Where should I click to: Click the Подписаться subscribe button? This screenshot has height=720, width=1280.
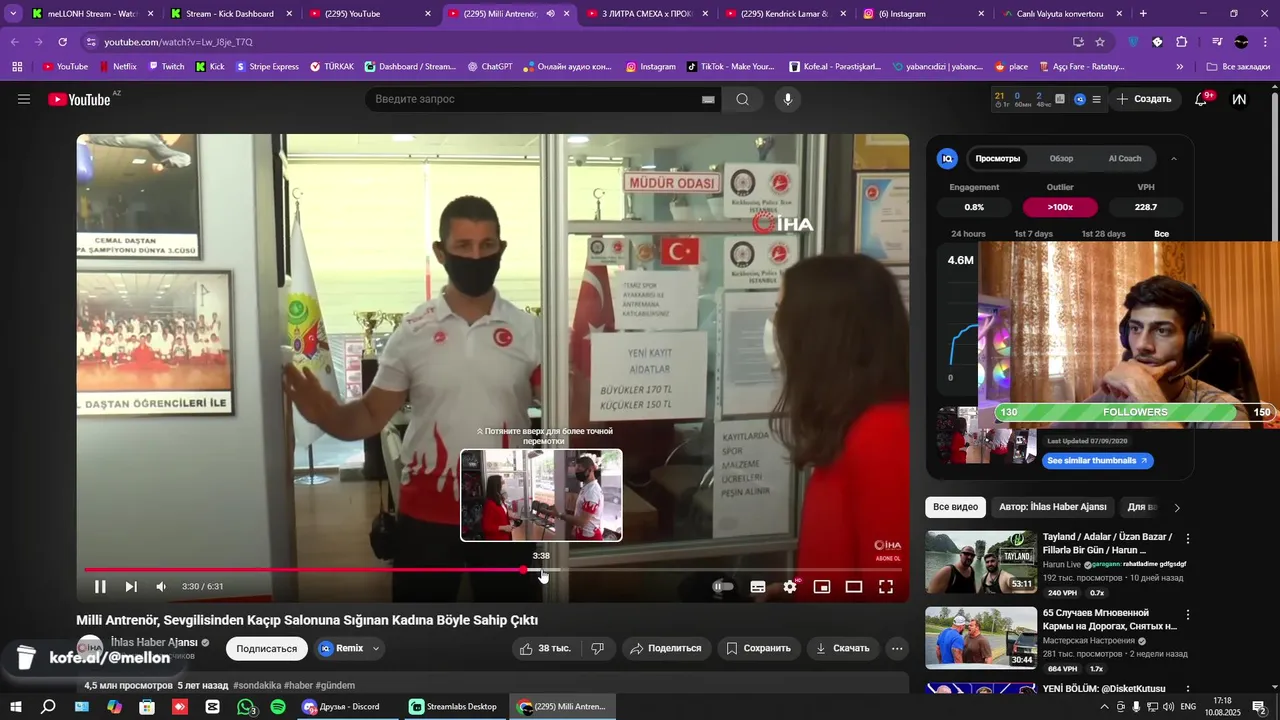(x=266, y=648)
